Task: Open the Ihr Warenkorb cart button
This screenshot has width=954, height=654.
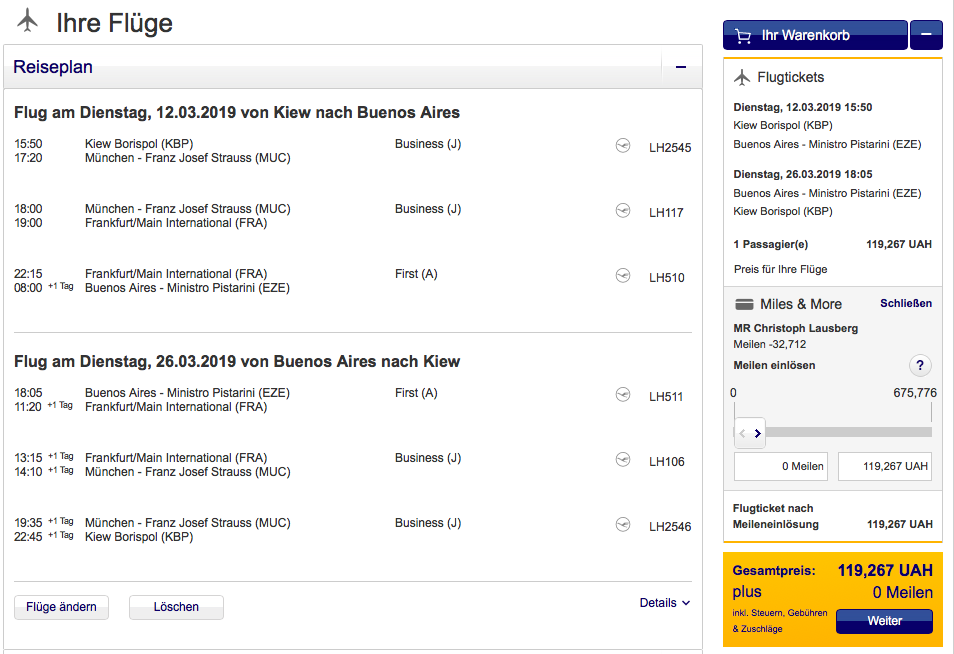Action: [814, 35]
